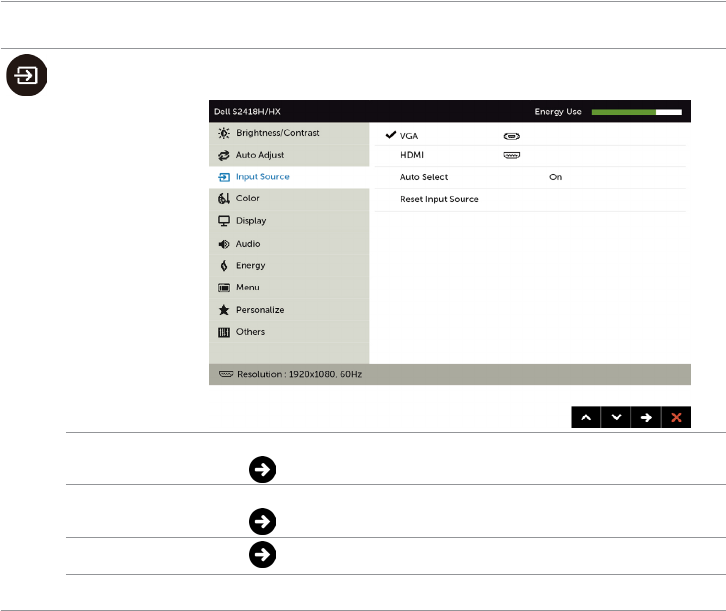
Task: Click the down arrow navigation button
Action: click(x=616, y=418)
